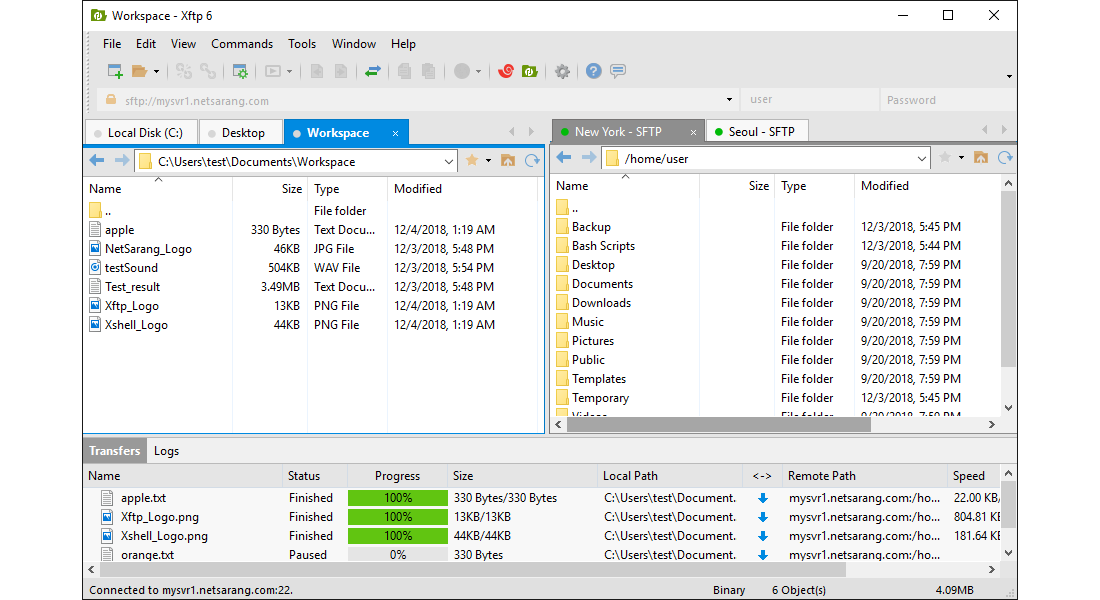Refresh the remote /home/user pane

1005,158
